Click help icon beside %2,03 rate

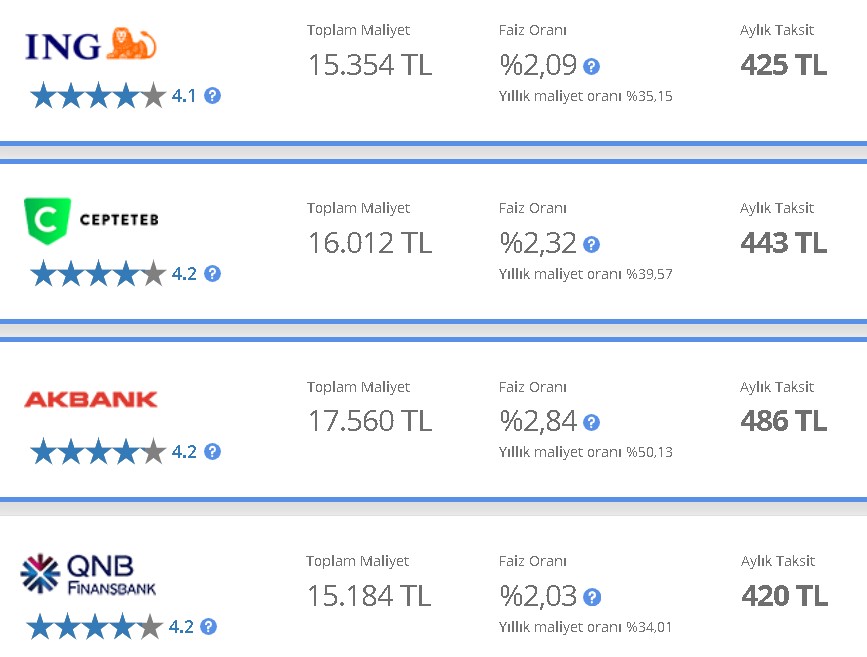(592, 597)
